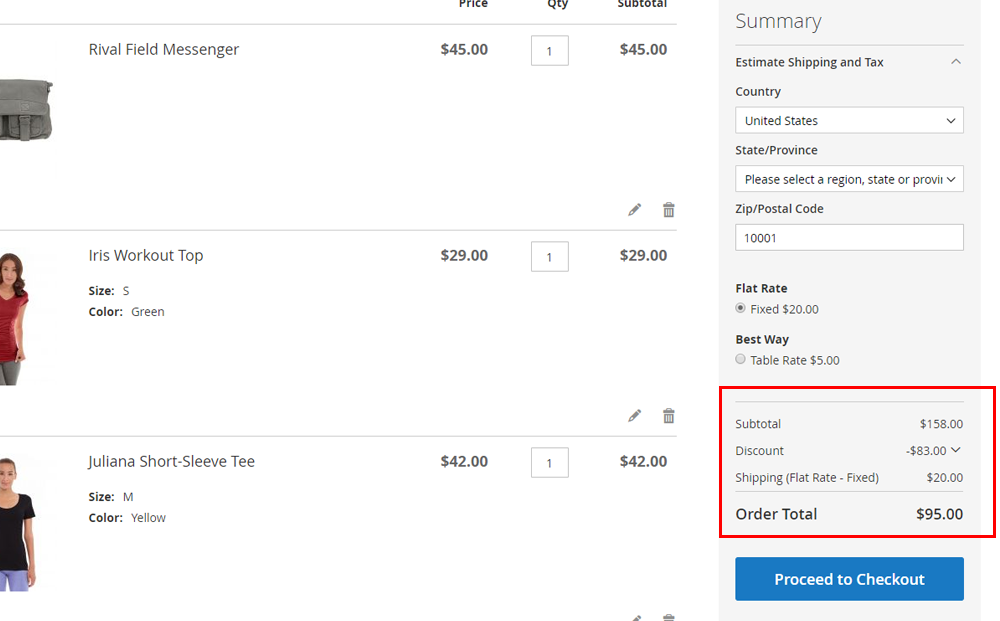Click the Juliana Tee color Yellow text
The width and height of the screenshot is (1000, 621).
tap(148, 518)
